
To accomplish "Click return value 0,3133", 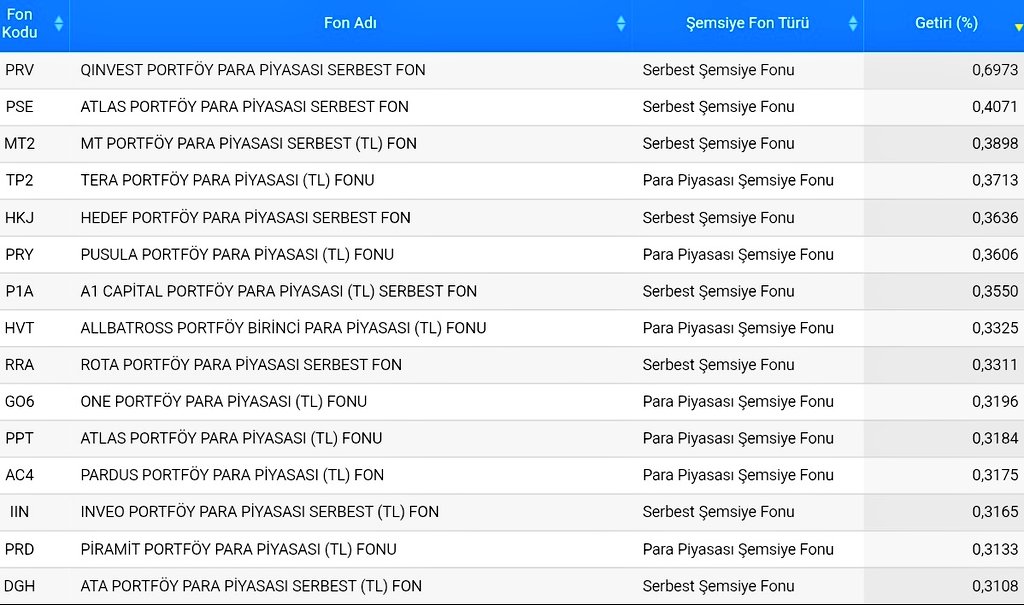I will pos(995,549).
